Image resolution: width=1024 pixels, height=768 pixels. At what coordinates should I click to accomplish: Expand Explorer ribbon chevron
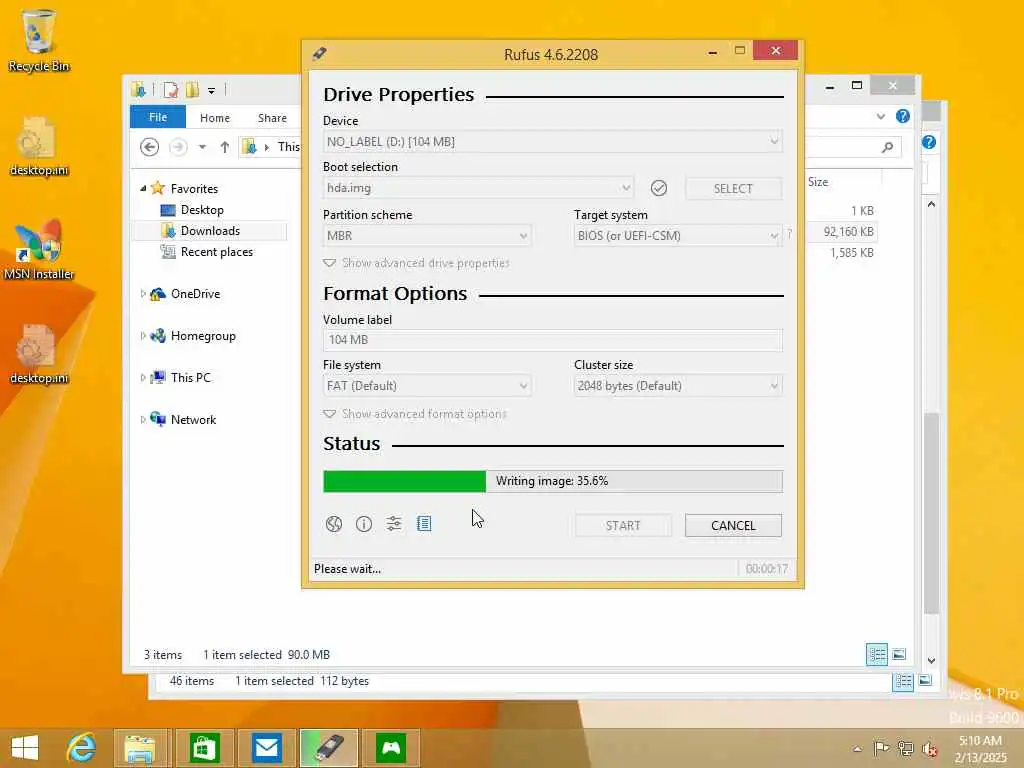881,116
